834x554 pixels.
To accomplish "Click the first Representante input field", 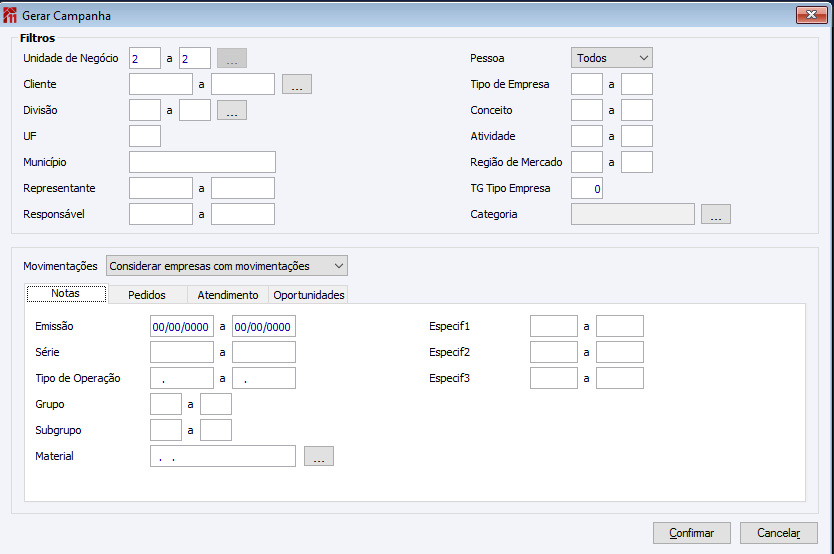I will (x=161, y=188).
